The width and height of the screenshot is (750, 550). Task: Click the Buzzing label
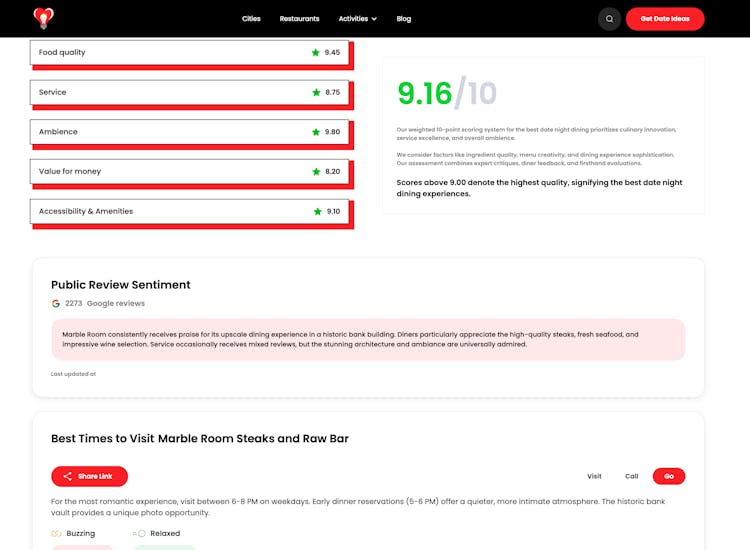[81, 533]
